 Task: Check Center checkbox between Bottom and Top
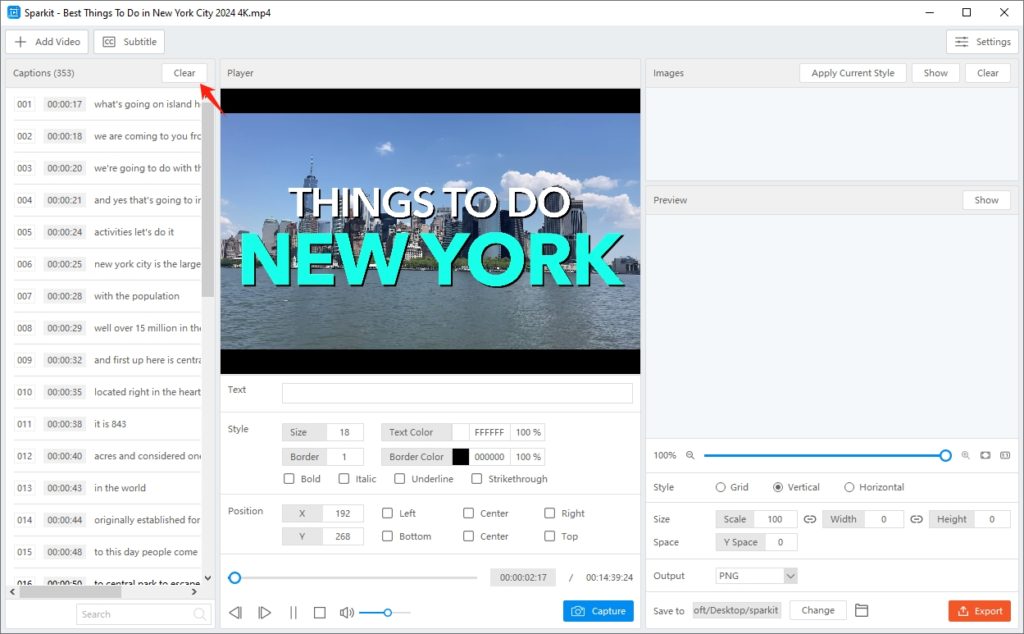point(468,536)
